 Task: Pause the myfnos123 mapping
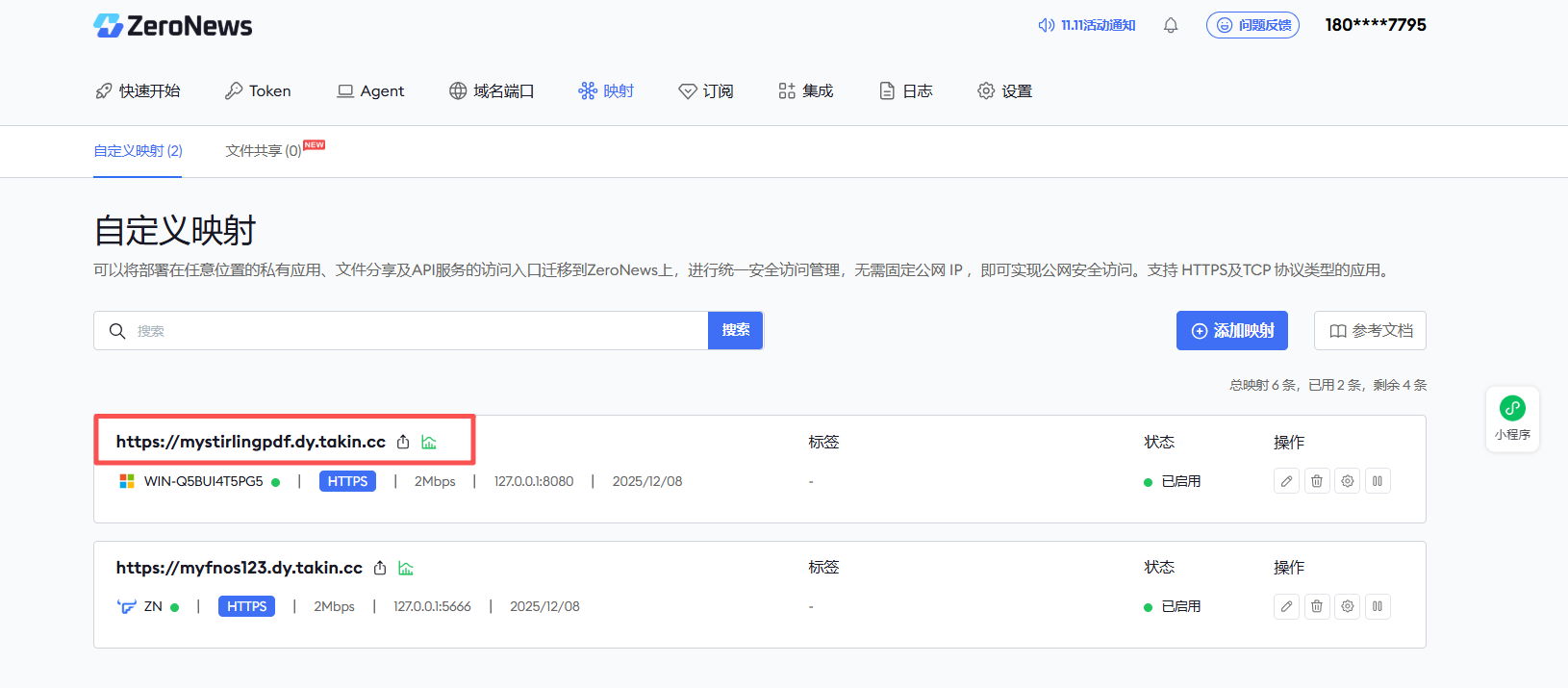1378,606
